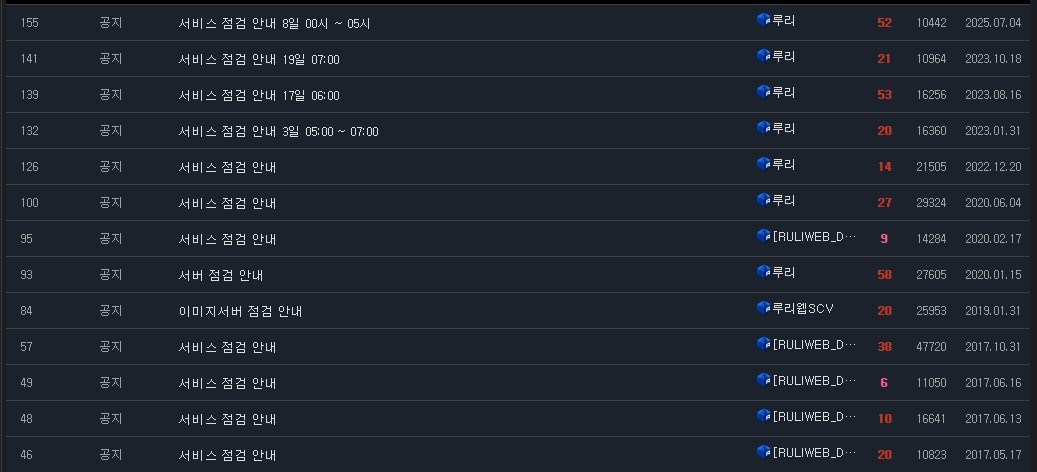Open post '서비스 점검 안내 8일 00시 ~ 05시'
The height and width of the screenshot is (472, 1037).
tap(274, 23)
